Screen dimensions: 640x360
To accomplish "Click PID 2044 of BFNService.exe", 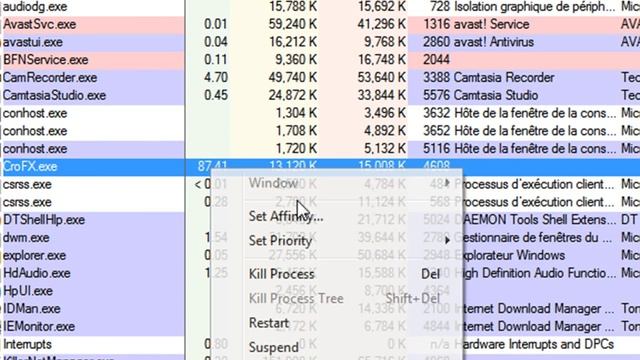I will (436, 60).
